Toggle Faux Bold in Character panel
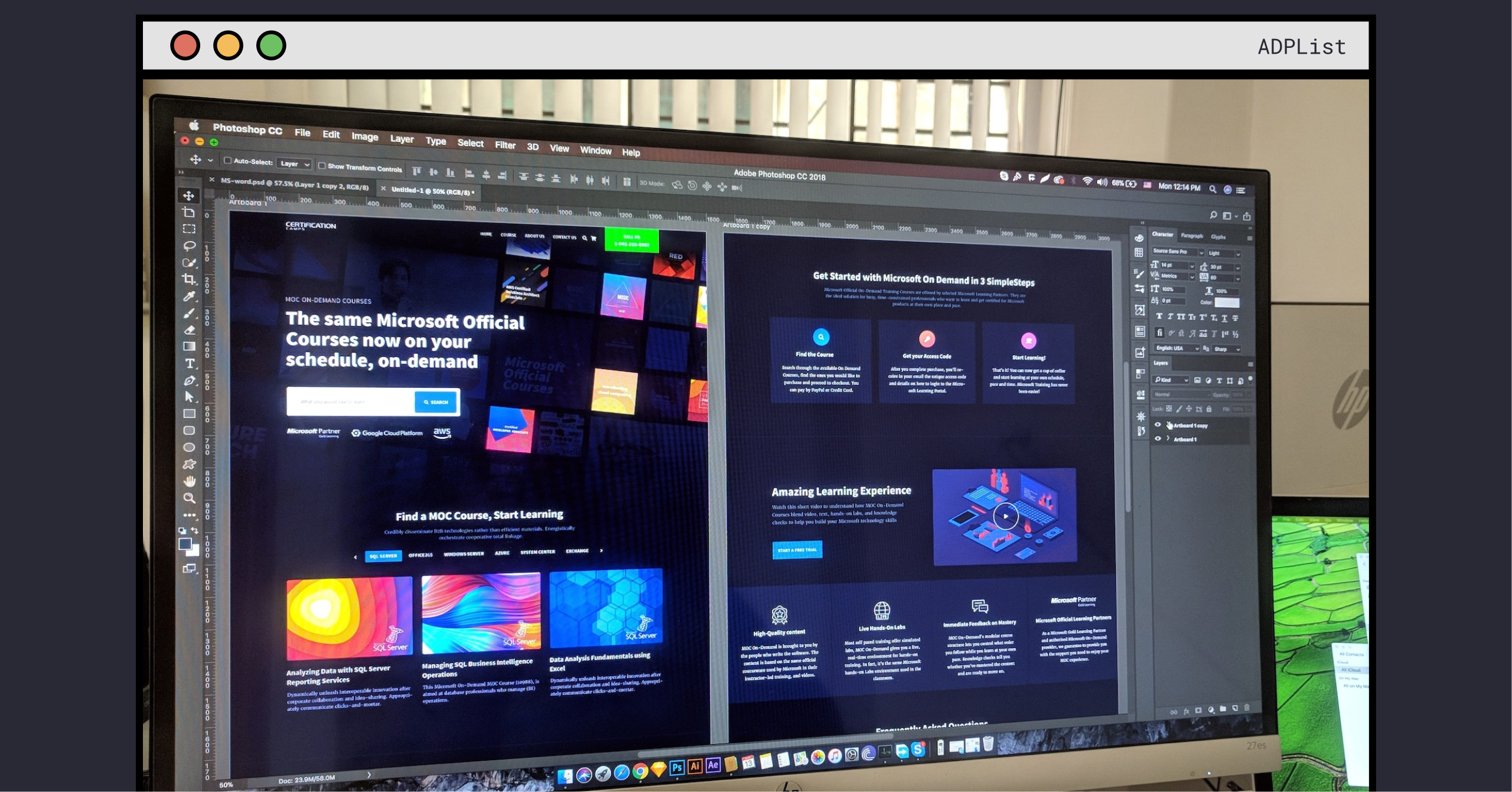This screenshot has width=1512, height=792. [x=1159, y=316]
